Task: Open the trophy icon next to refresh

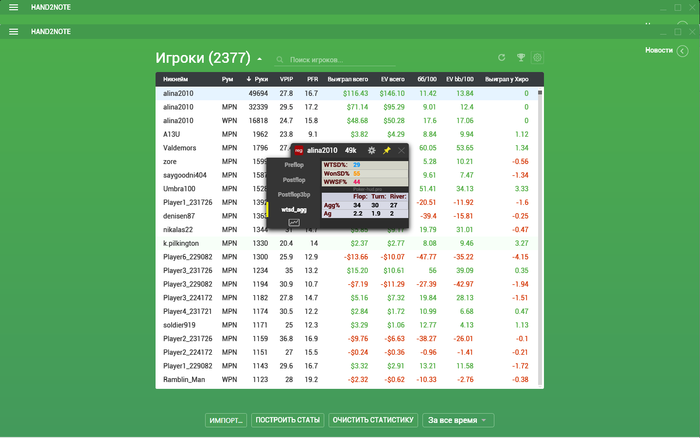Action: 521,58
